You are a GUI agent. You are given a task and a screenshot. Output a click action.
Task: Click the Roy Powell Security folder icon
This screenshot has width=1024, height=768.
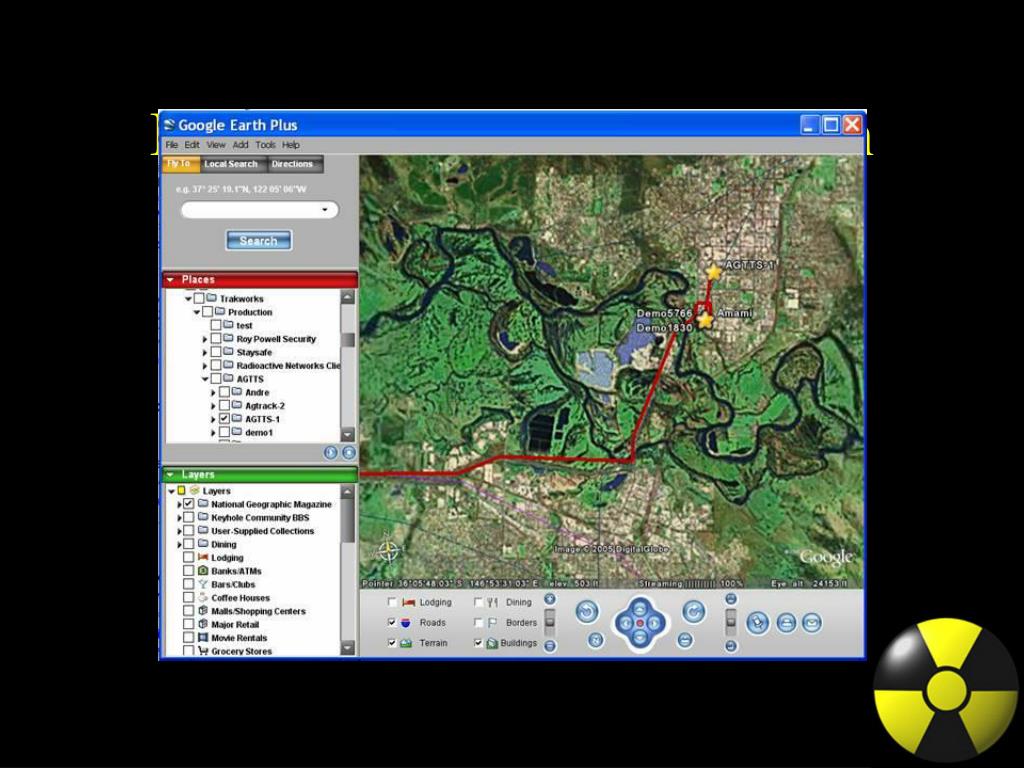pos(228,338)
